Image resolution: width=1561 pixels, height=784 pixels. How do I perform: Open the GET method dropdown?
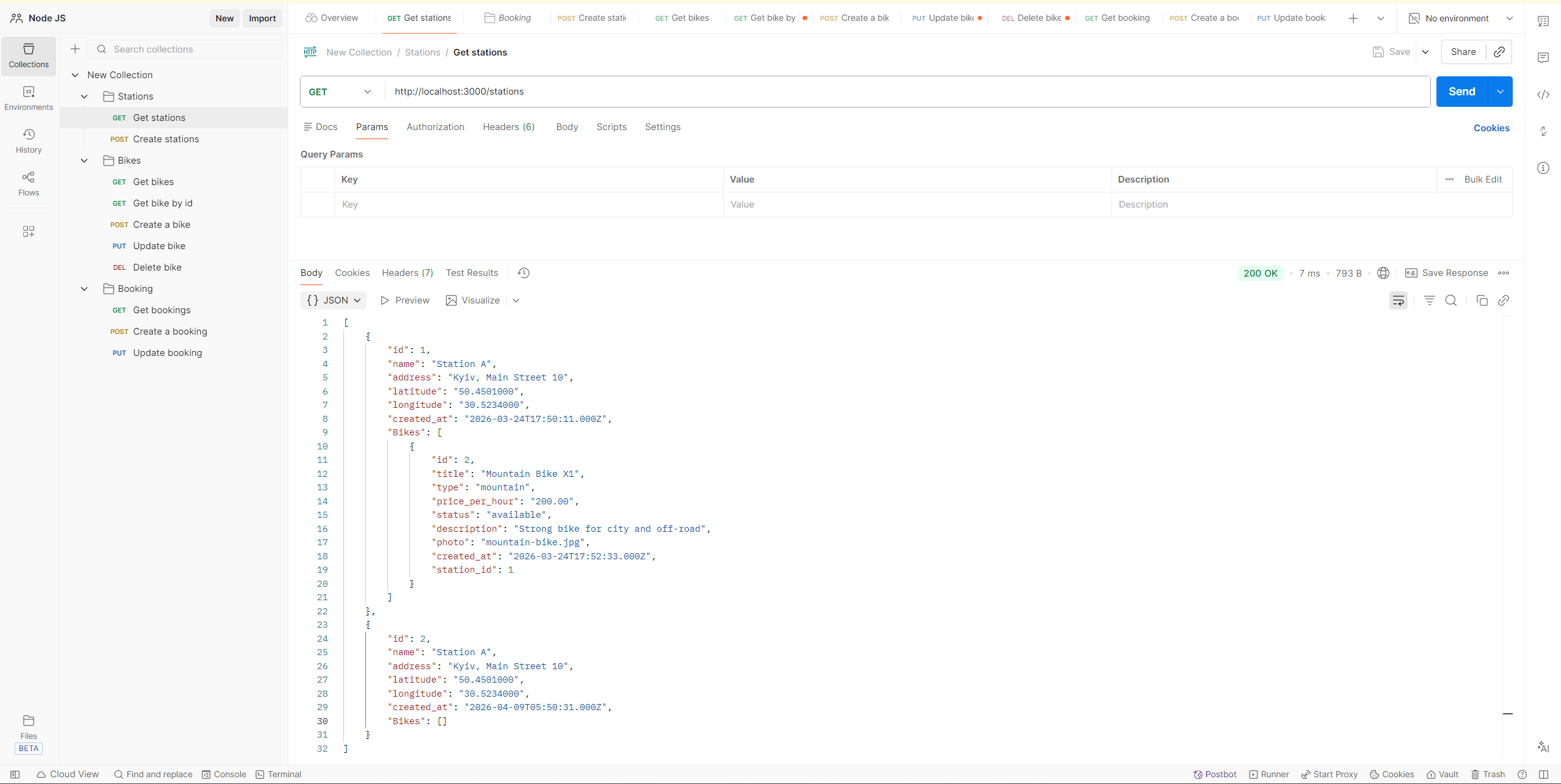click(341, 92)
